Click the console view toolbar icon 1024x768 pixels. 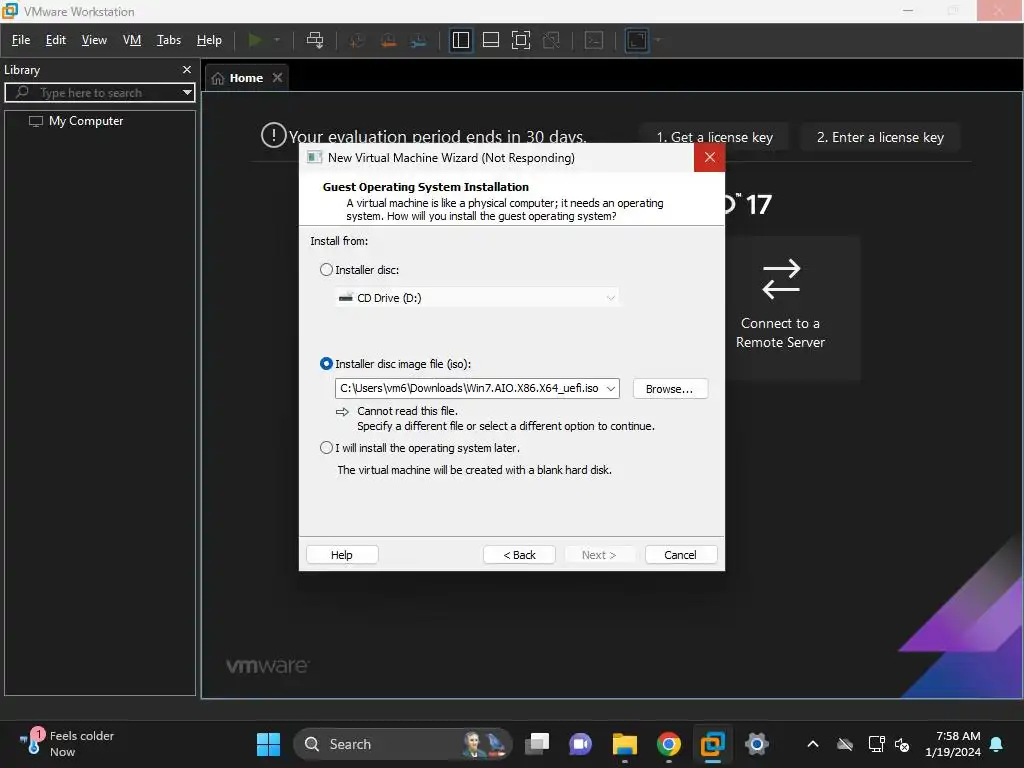[x=594, y=40]
